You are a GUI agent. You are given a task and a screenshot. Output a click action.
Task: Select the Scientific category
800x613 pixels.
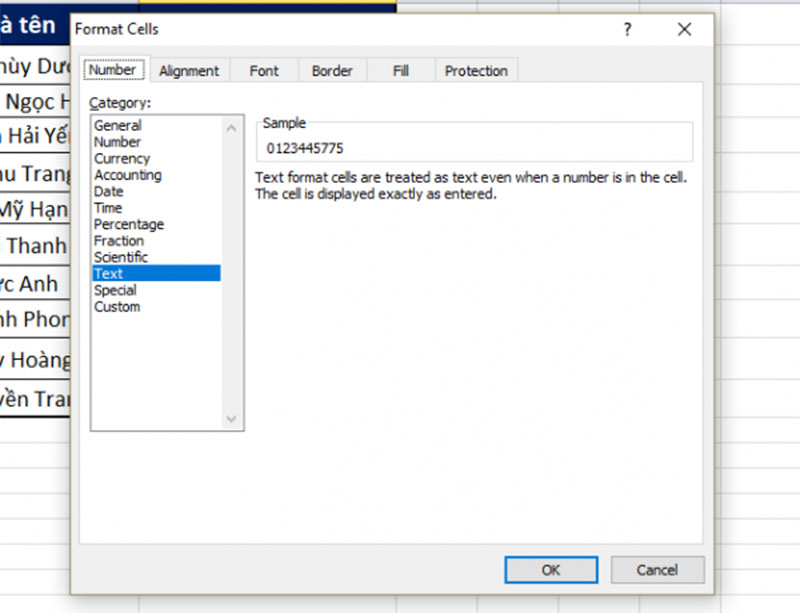point(121,257)
